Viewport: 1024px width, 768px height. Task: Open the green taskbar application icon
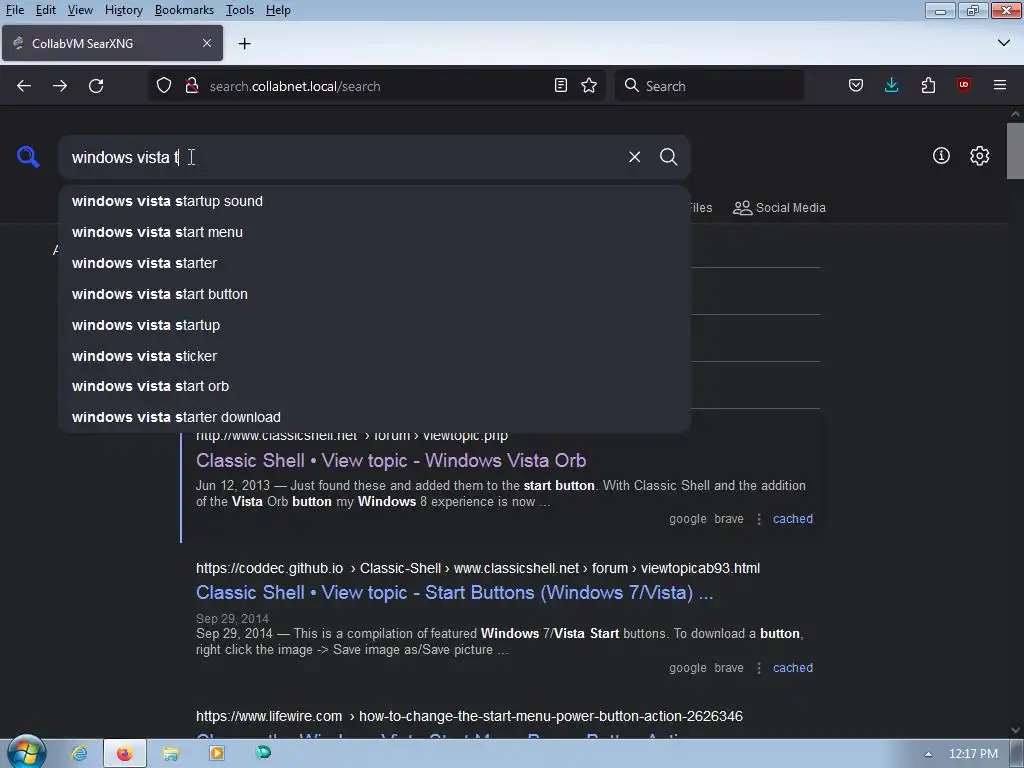263,753
